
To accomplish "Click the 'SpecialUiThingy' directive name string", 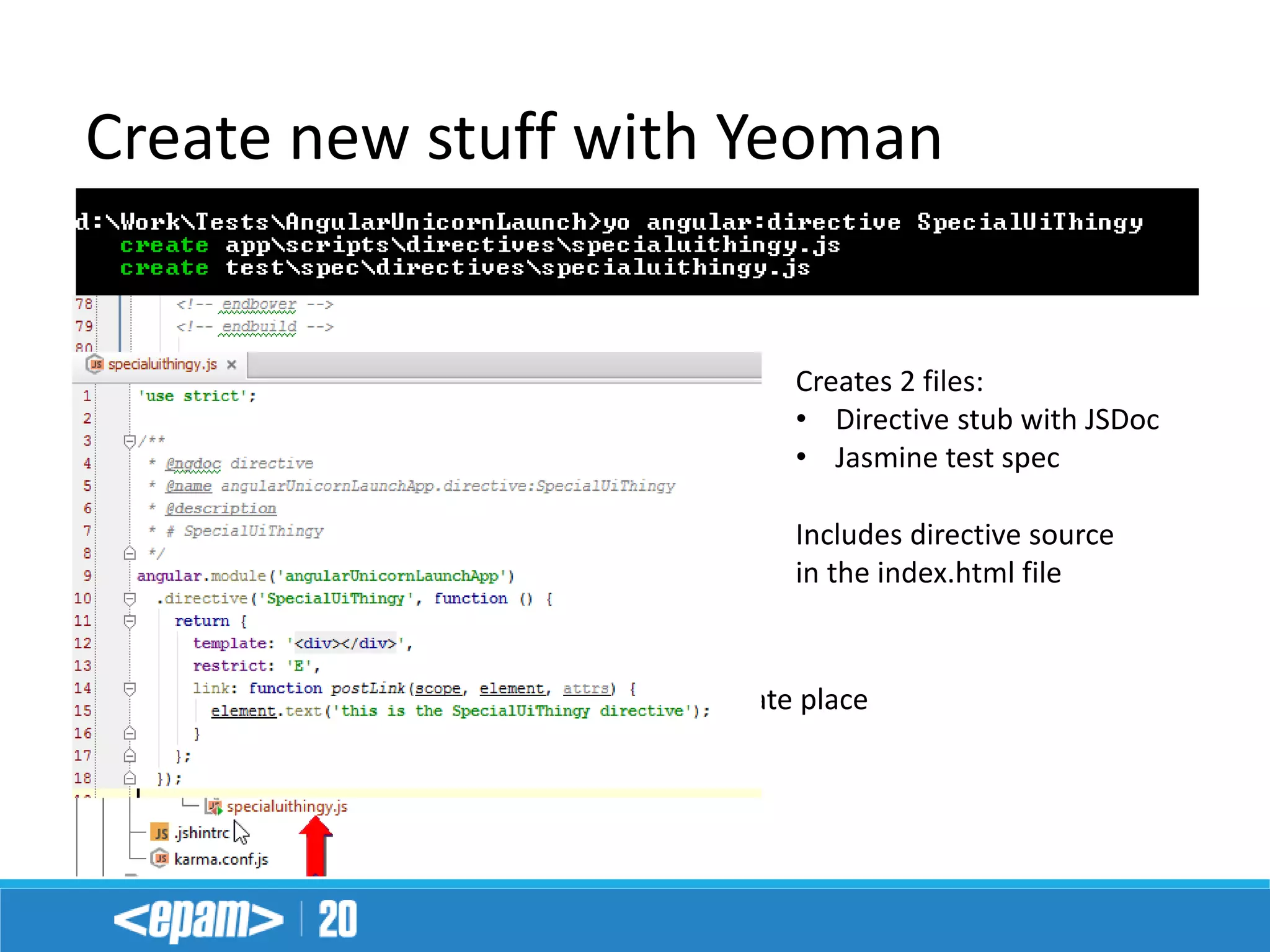I will click(335, 599).
